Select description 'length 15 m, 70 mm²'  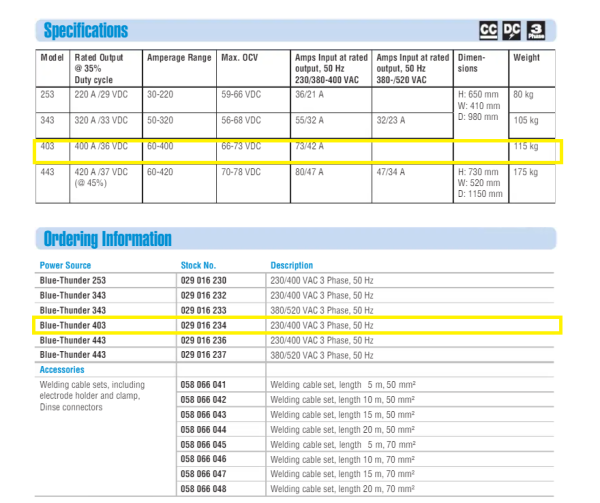click(x=377, y=474)
